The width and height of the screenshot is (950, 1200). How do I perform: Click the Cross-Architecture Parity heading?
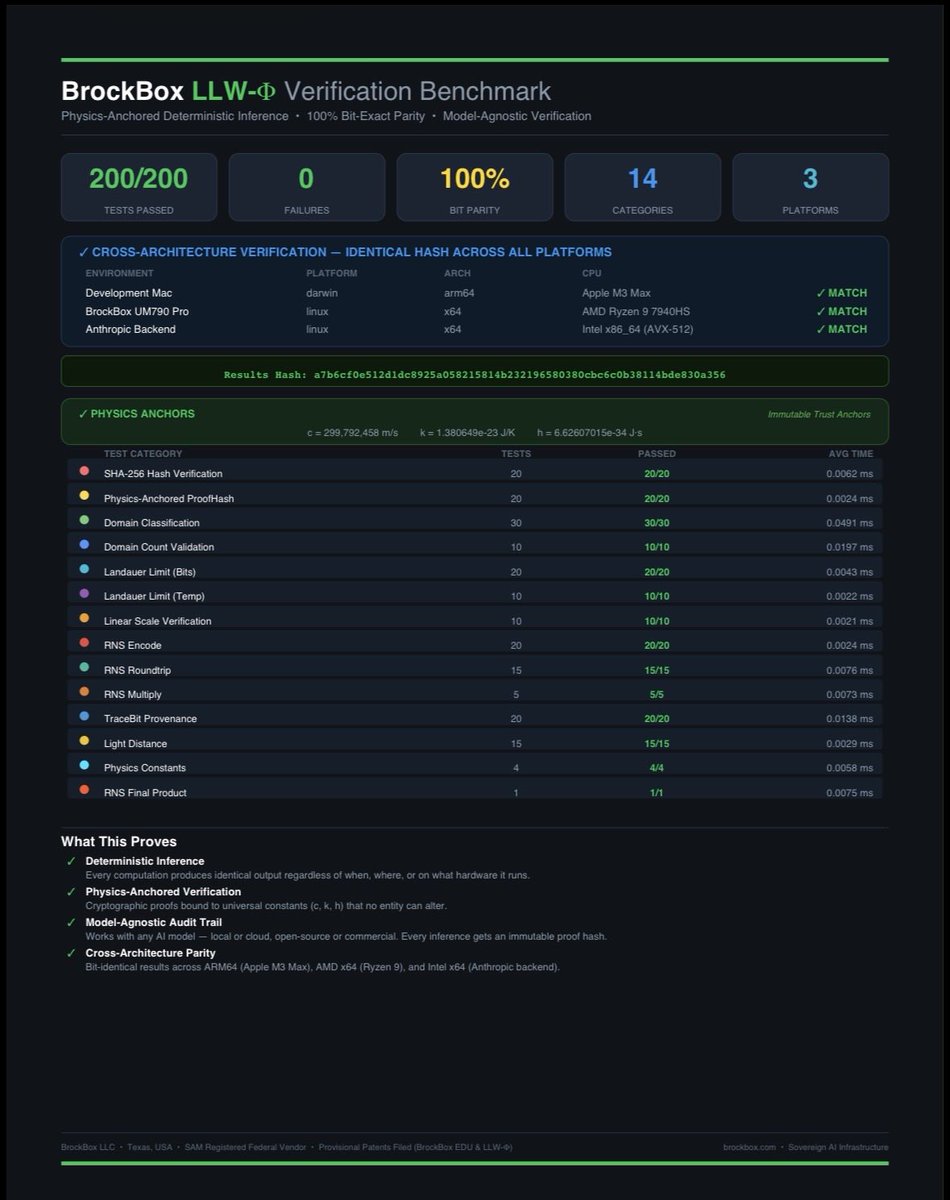click(x=151, y=953)
